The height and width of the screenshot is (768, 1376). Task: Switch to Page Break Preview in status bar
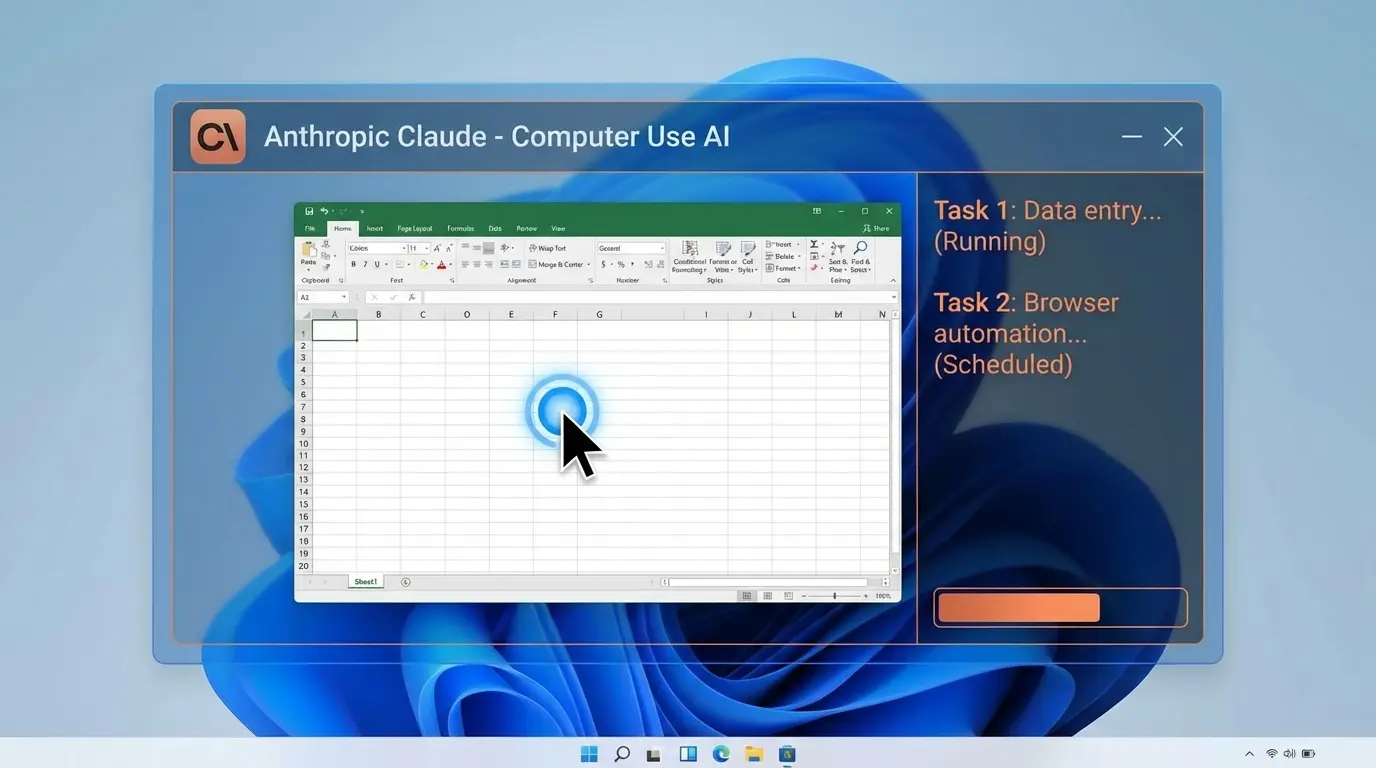(787, 595)
